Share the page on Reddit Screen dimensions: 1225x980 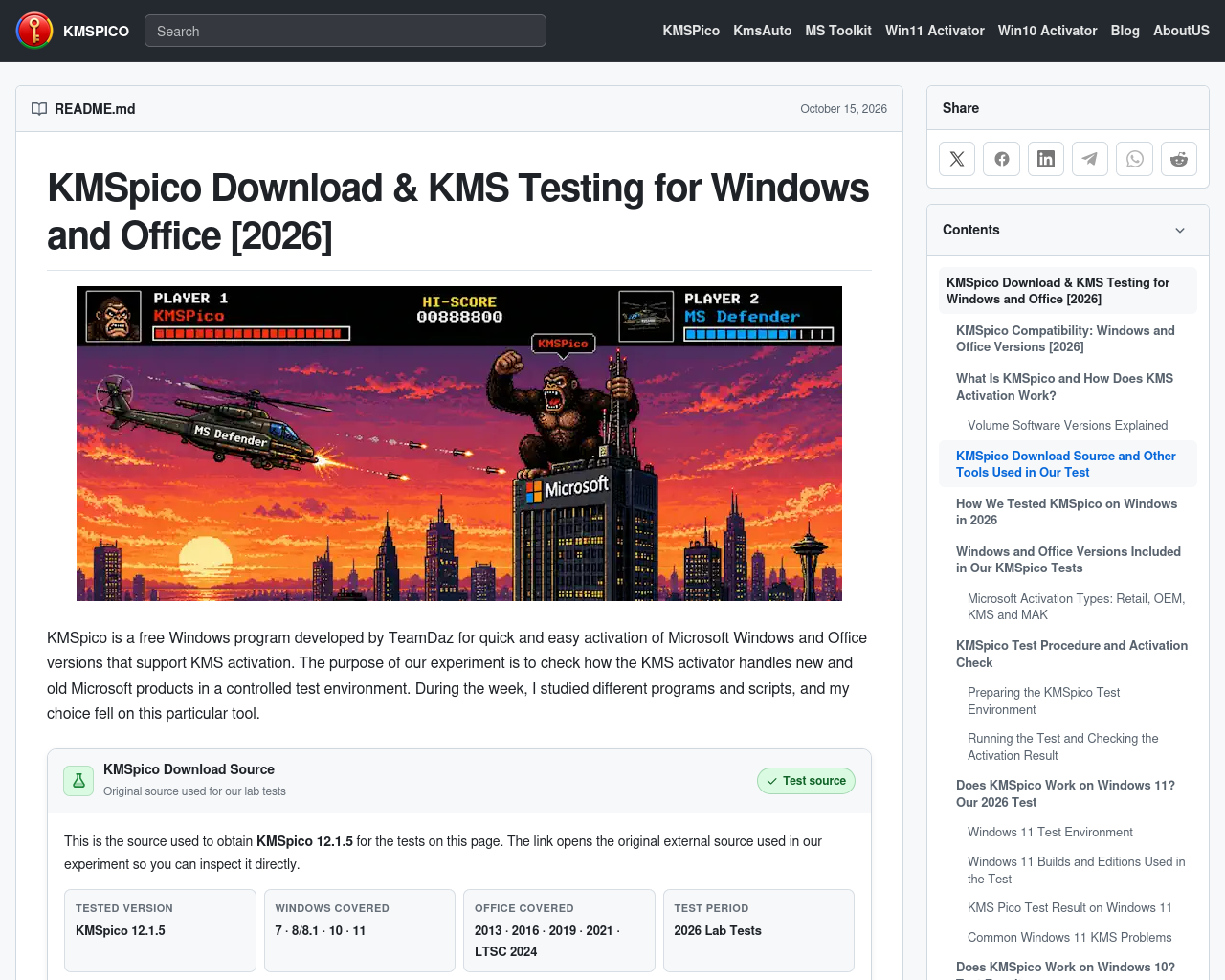point(1179,159)
